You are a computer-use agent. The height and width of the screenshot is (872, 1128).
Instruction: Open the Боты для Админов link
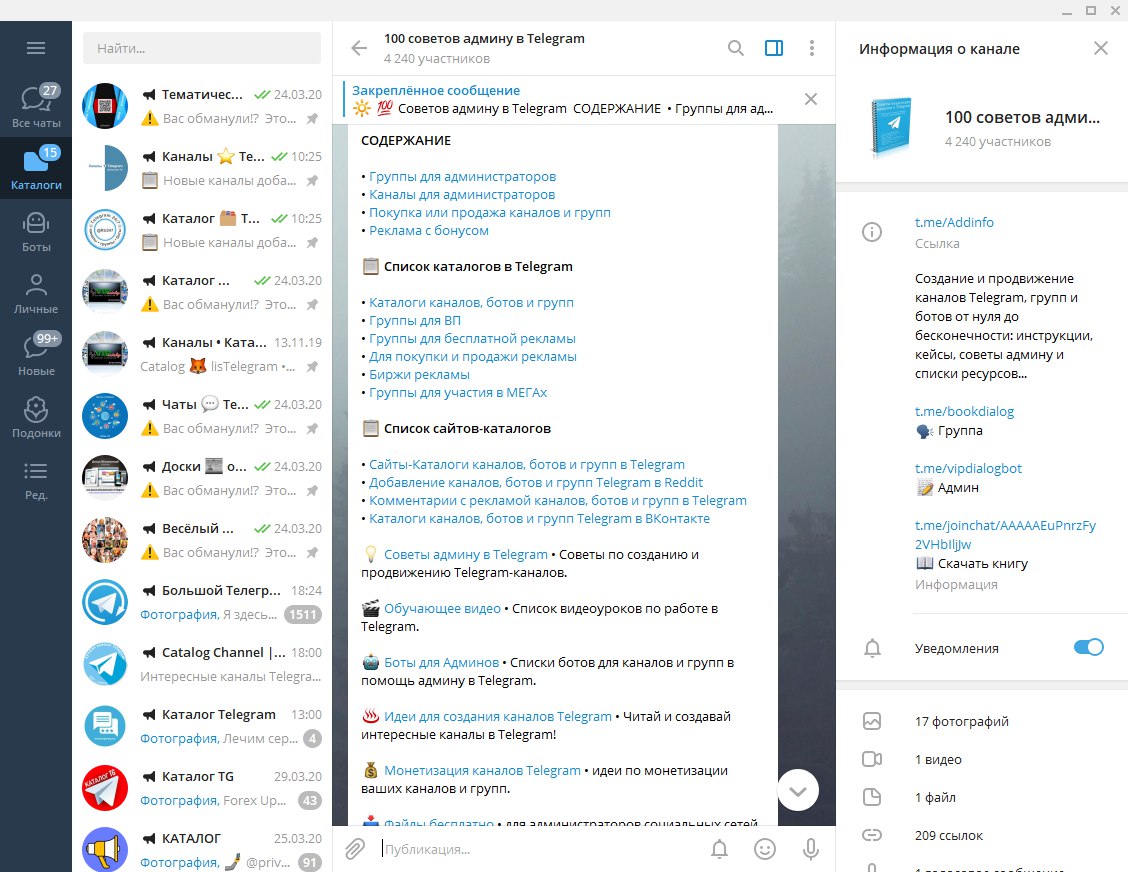[441, 662]
